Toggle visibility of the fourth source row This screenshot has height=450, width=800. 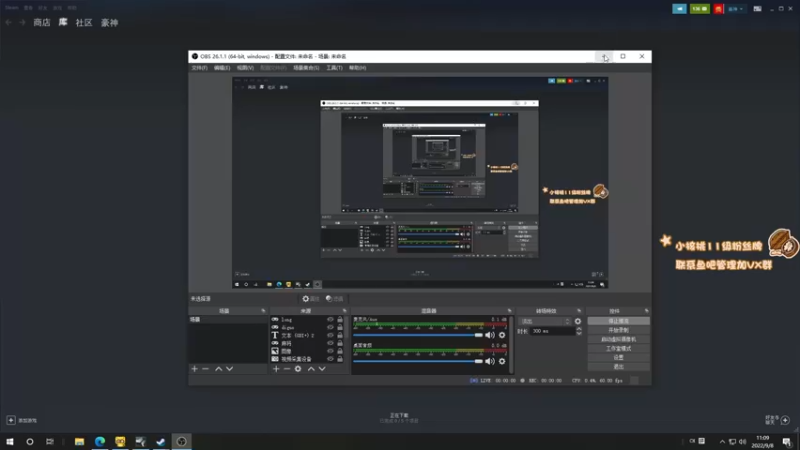pos(330,343)
